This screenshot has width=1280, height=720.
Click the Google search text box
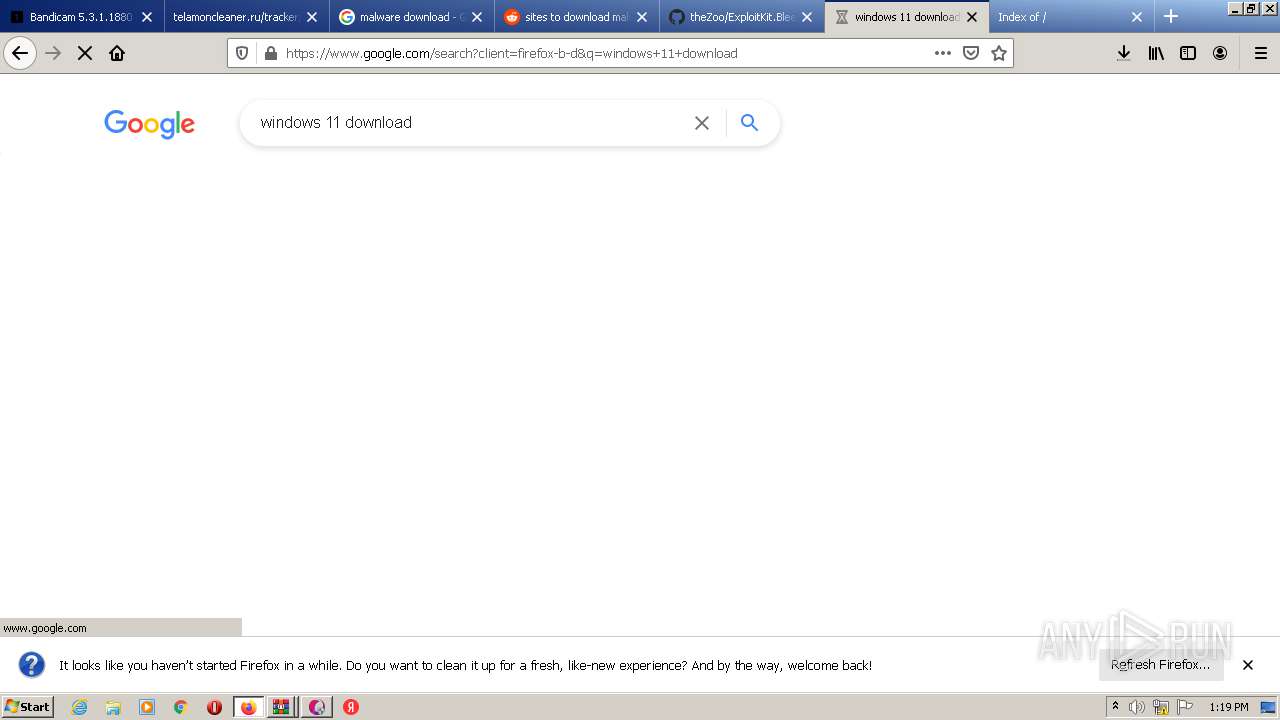point(470,123)
